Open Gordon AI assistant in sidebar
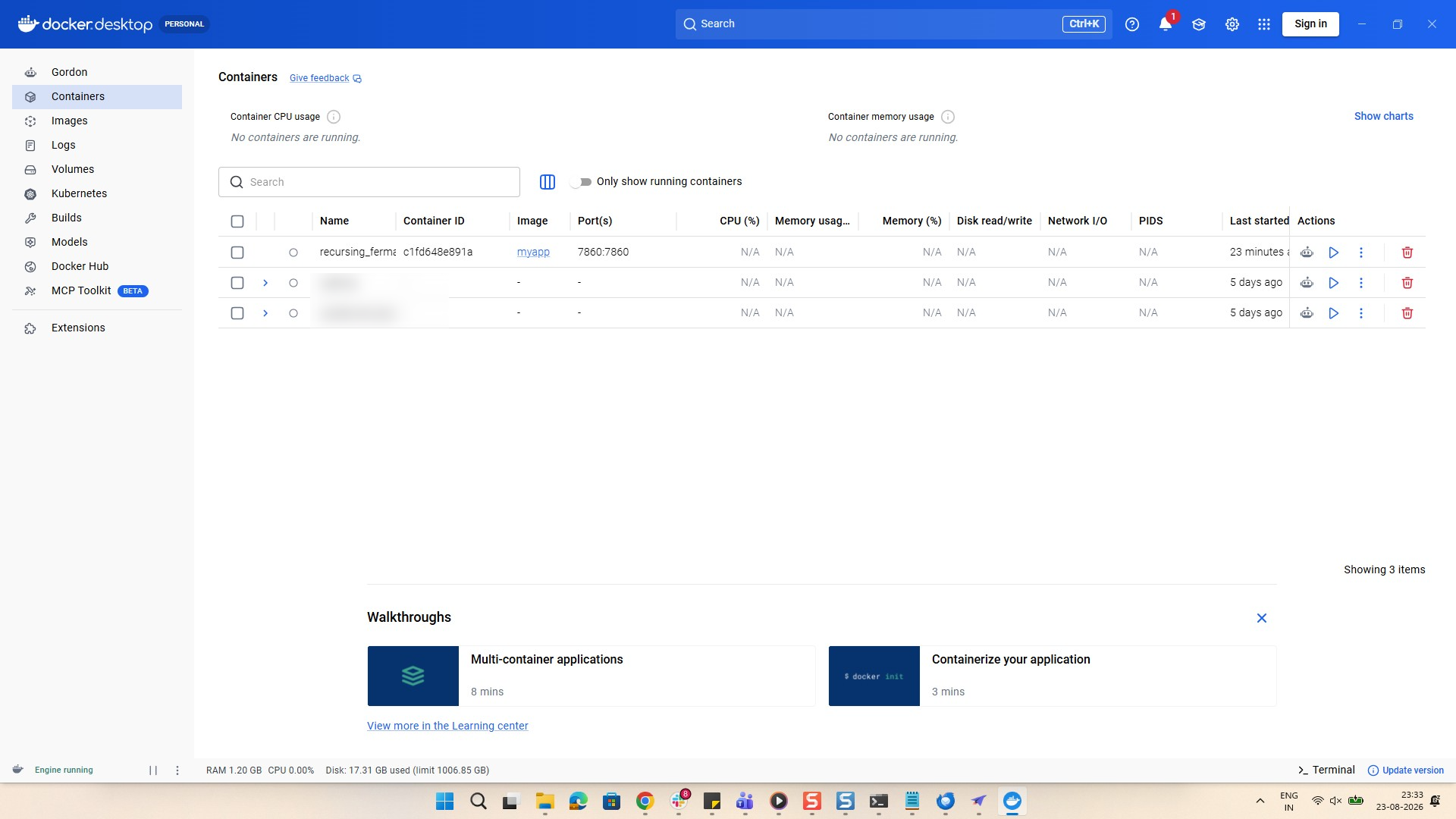 coord(96,72)
